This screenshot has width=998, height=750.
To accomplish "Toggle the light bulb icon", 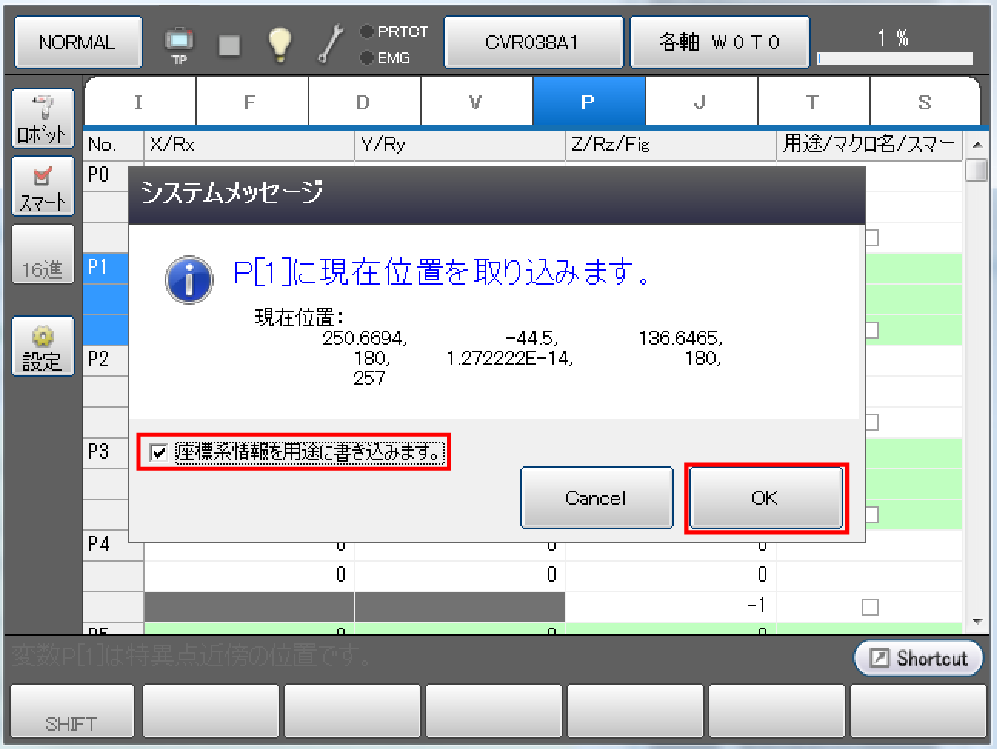I will (278, 44).
